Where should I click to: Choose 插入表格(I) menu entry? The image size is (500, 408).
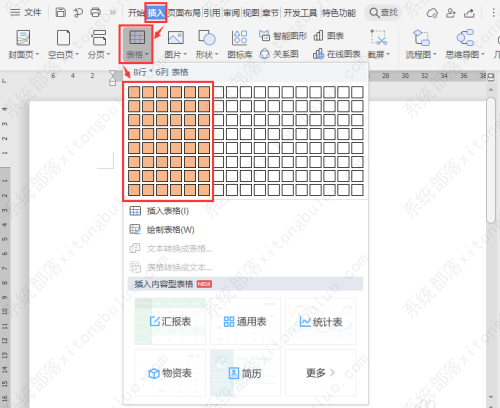pos(159,211)
